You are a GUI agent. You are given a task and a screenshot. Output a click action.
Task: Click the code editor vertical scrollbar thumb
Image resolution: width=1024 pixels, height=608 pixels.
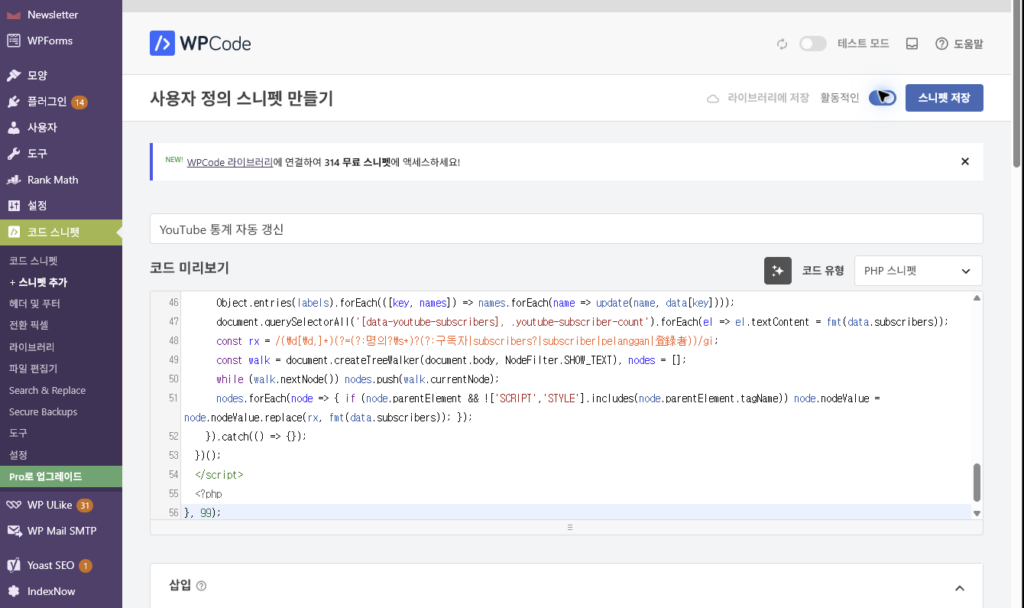point(976,482)
